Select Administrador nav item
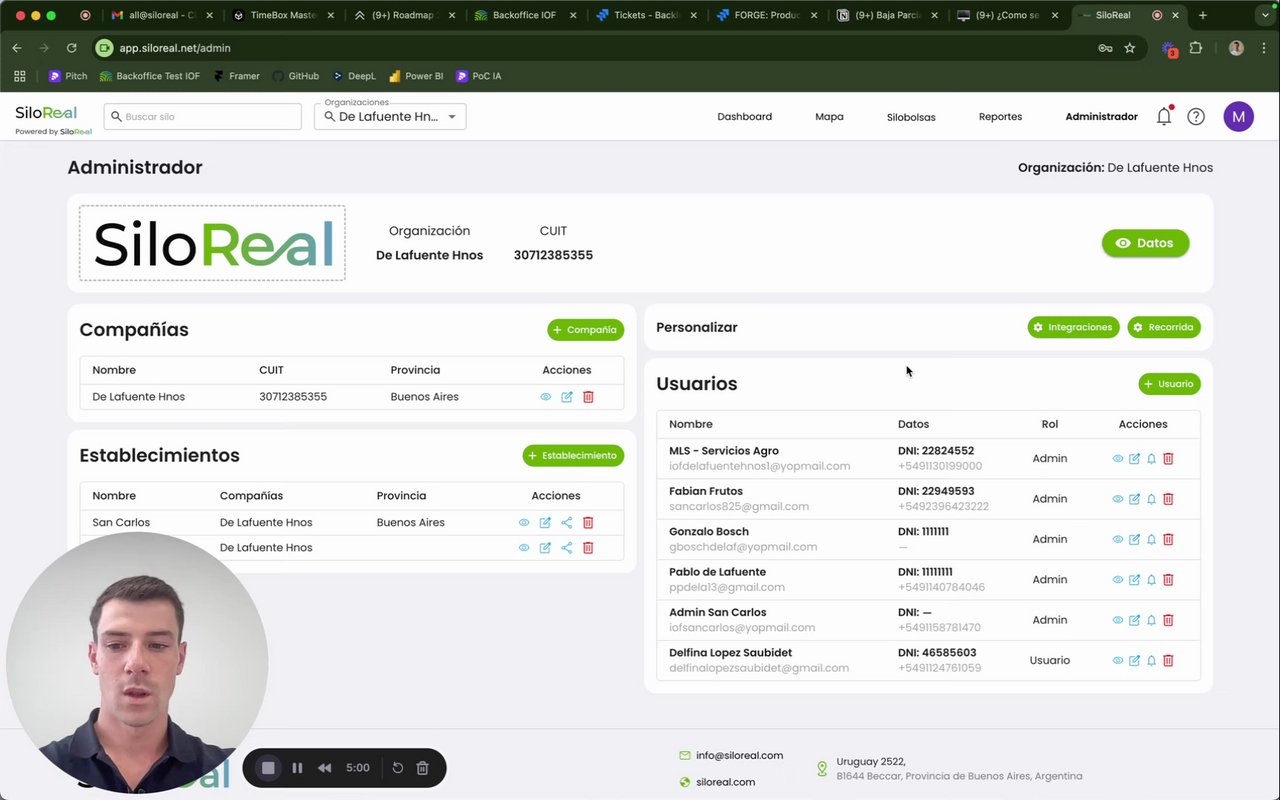The image size is (1280, 800). [1101, 117]
